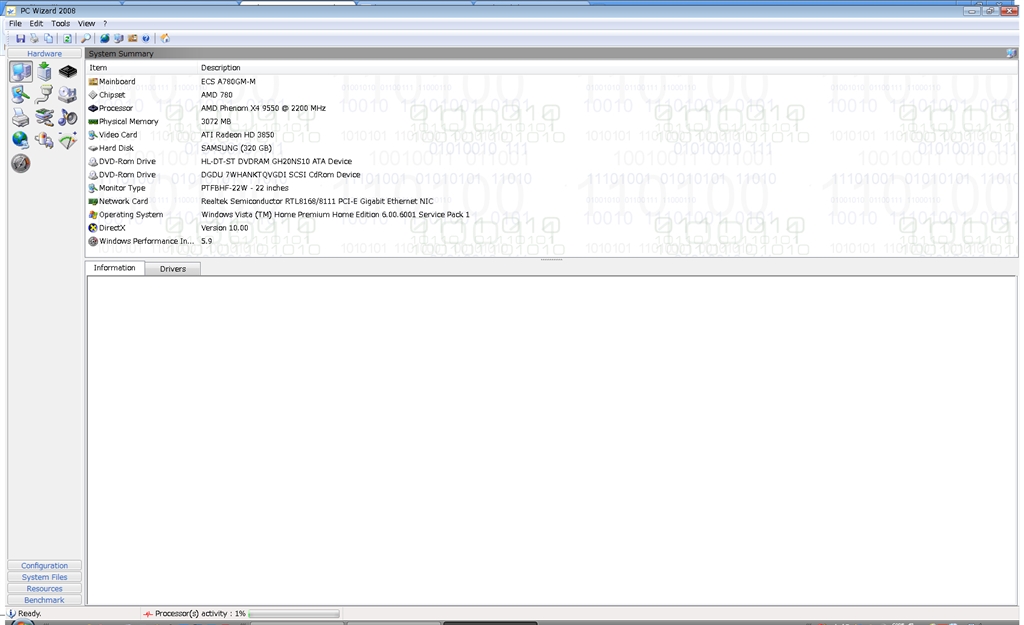
Task: Click the 'Processor(s) activity : 1%' status text
Action: tap(200, 614)
